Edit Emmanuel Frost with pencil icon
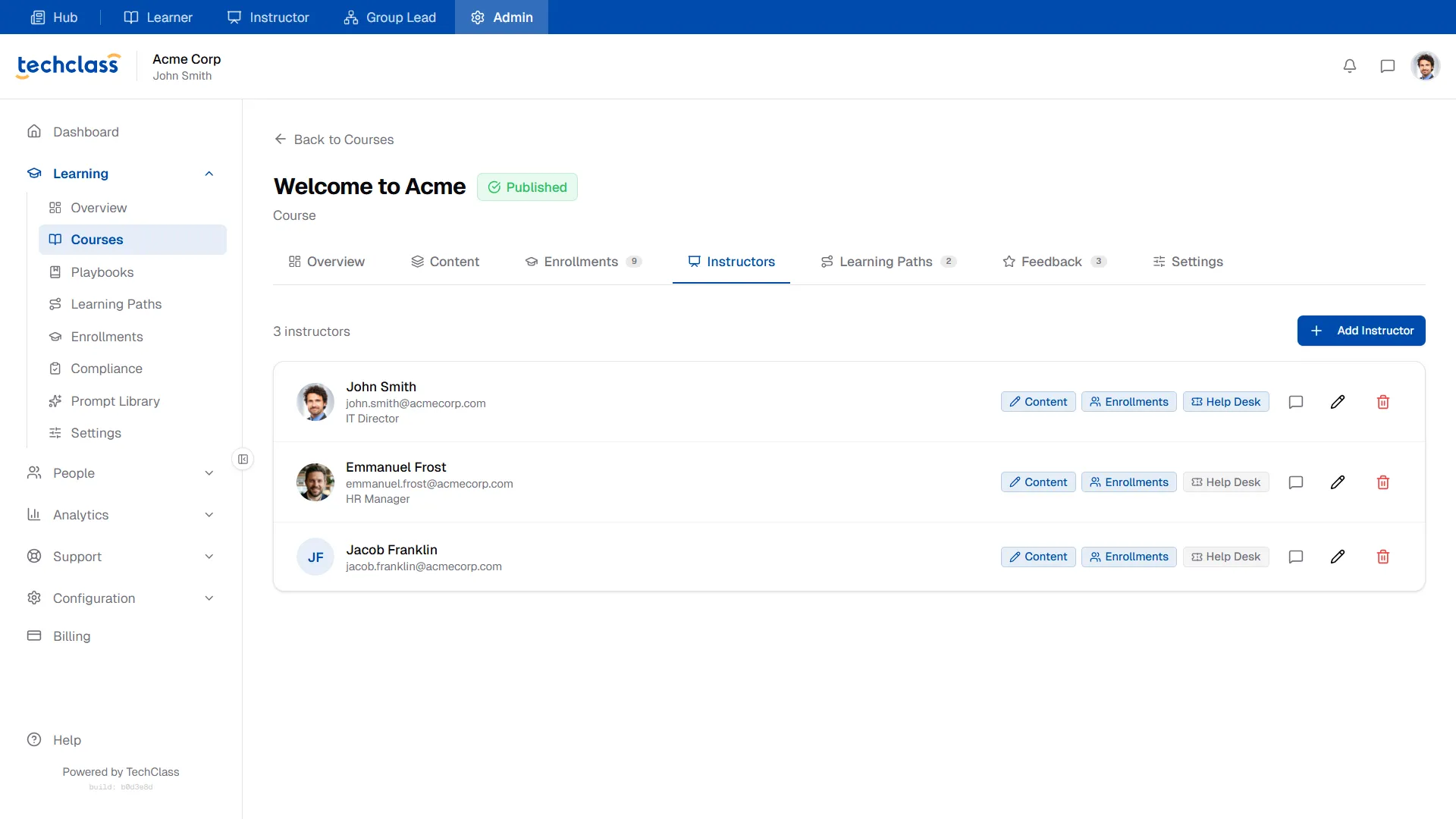This screenshot has height=819, width=1456. (x=1338, y=482)
